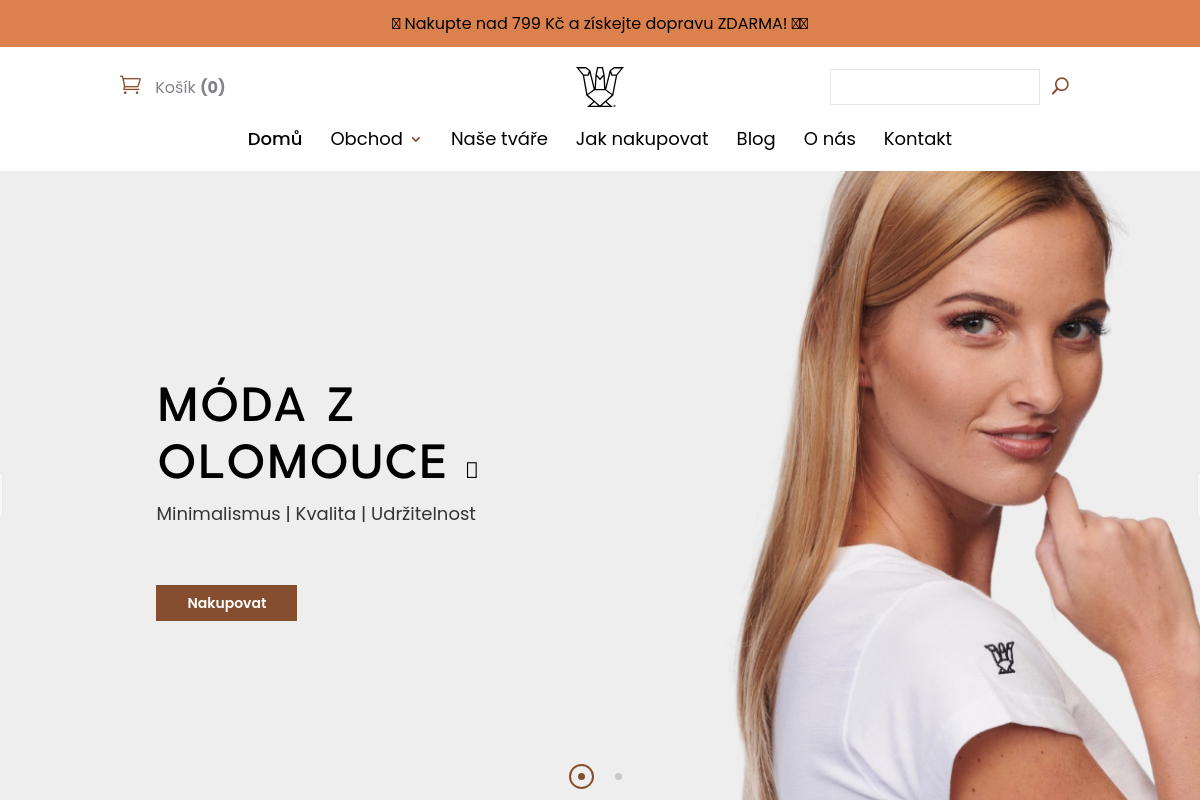Click the logo print on the shirt sleeve

point(1000,657)
